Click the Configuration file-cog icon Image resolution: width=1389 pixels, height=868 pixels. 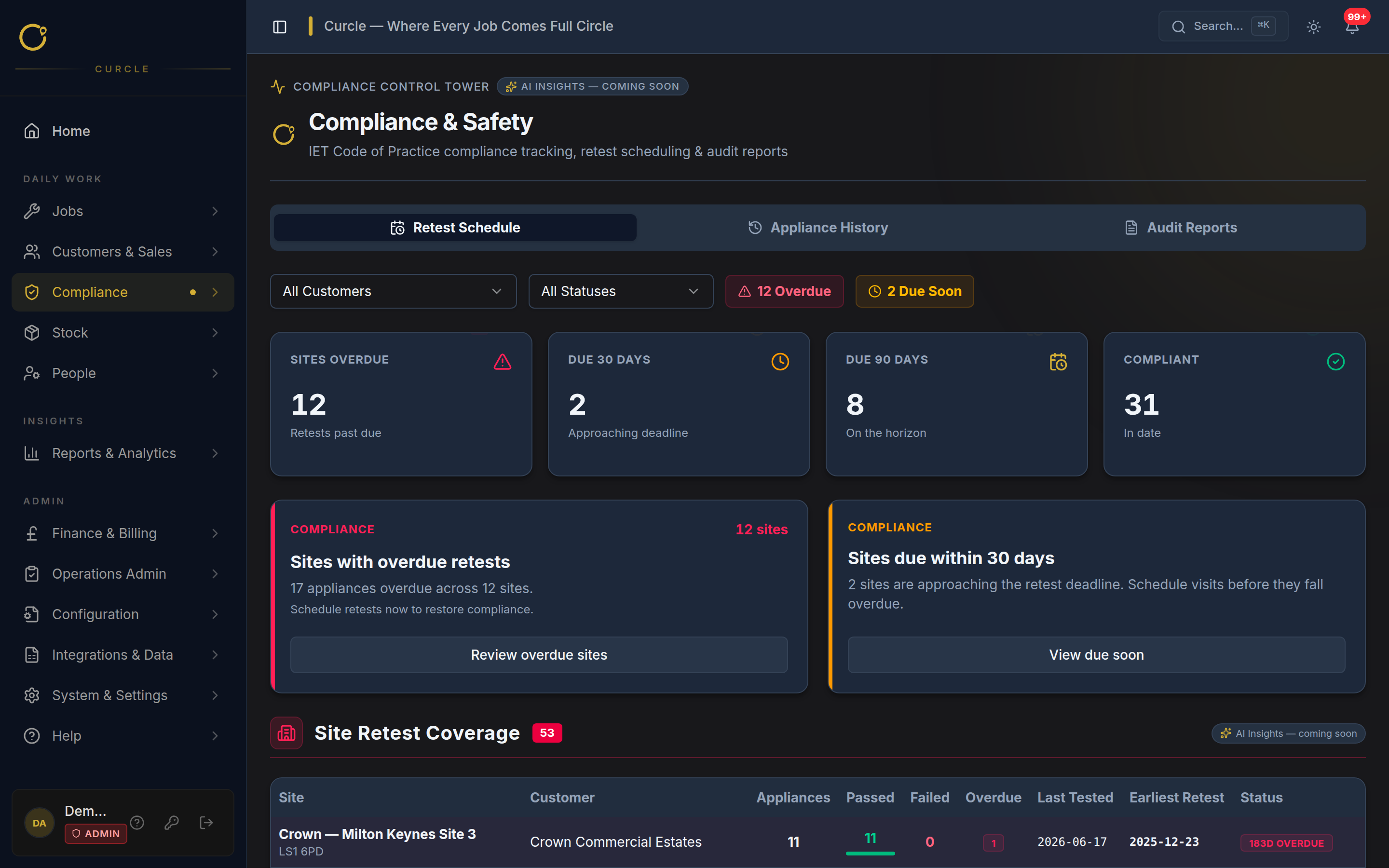click(x=31, y=614)
